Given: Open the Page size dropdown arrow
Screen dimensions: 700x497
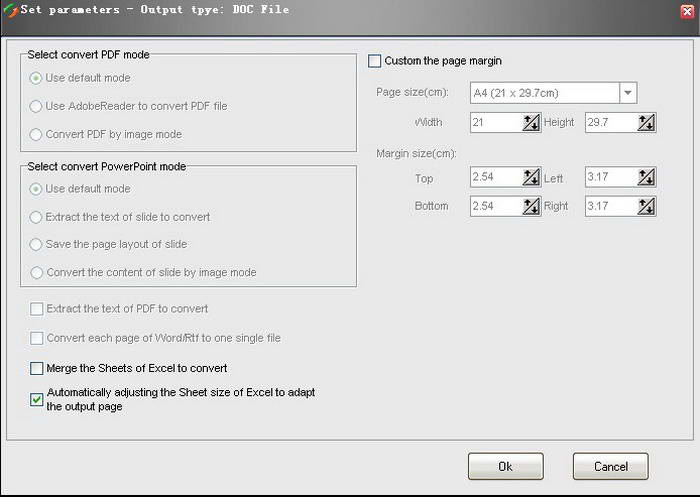Looking at the screenshot, I should point(628,93).
